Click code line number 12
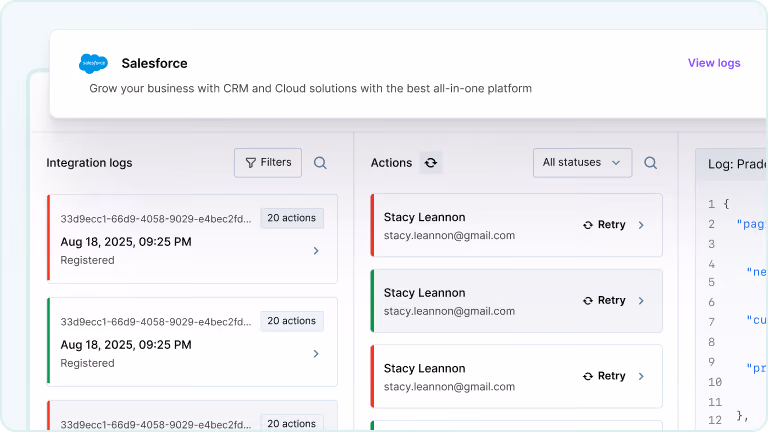 point(715,420)
